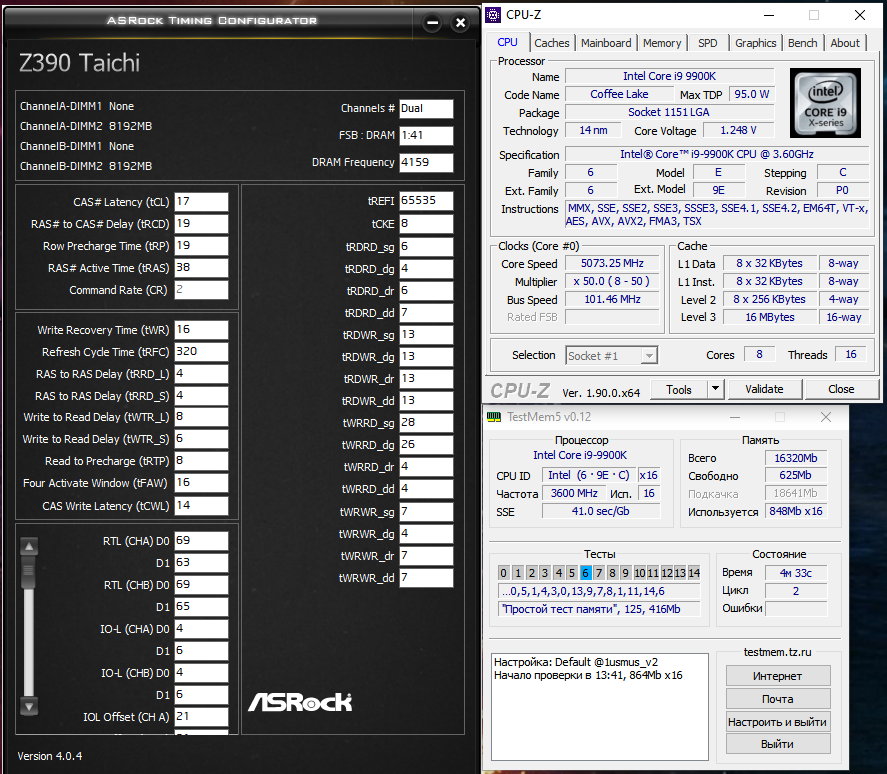The width and height of the screenshot is (887, 774).
Task: Click the 'Z390 Taichi' board title
Action: [x=79, y=63]
